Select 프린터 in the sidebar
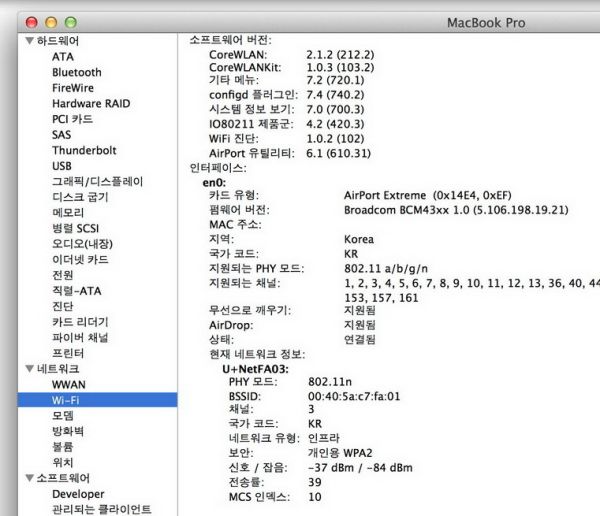600x516 pixels. pos(68,353)
